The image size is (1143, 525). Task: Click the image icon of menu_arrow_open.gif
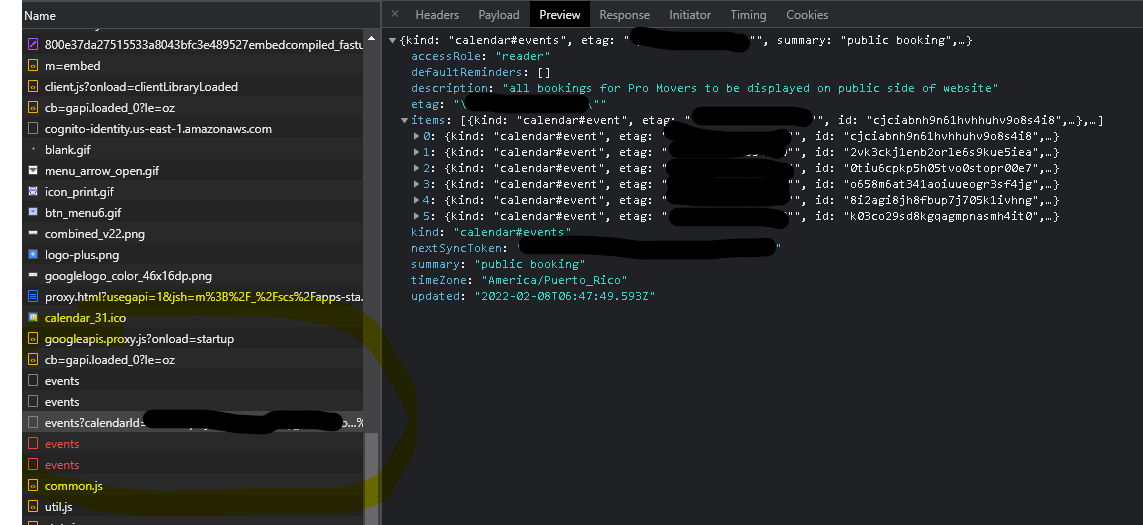click(x=33, y=171)
